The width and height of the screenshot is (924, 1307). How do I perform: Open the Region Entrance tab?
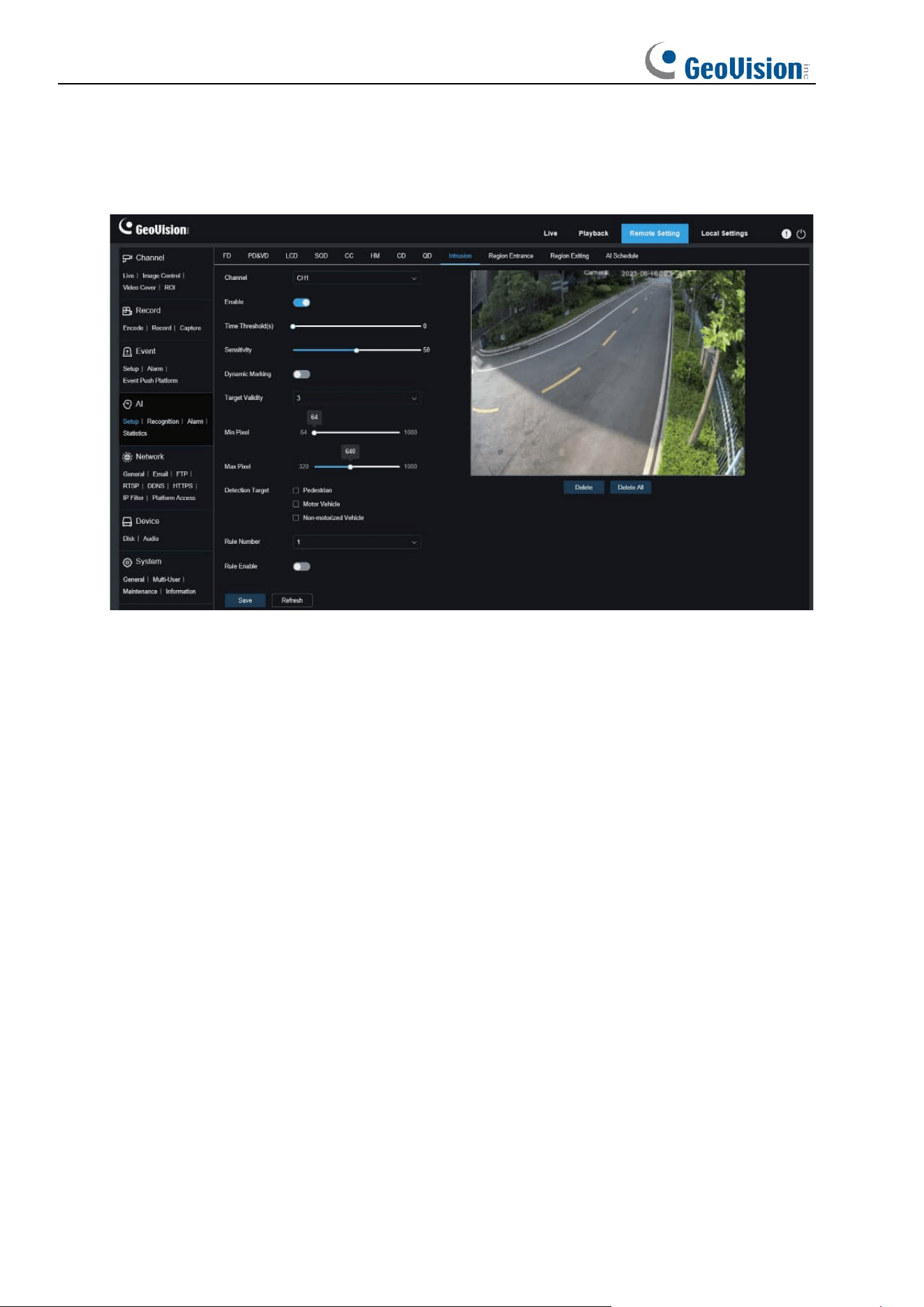point(511,256)
